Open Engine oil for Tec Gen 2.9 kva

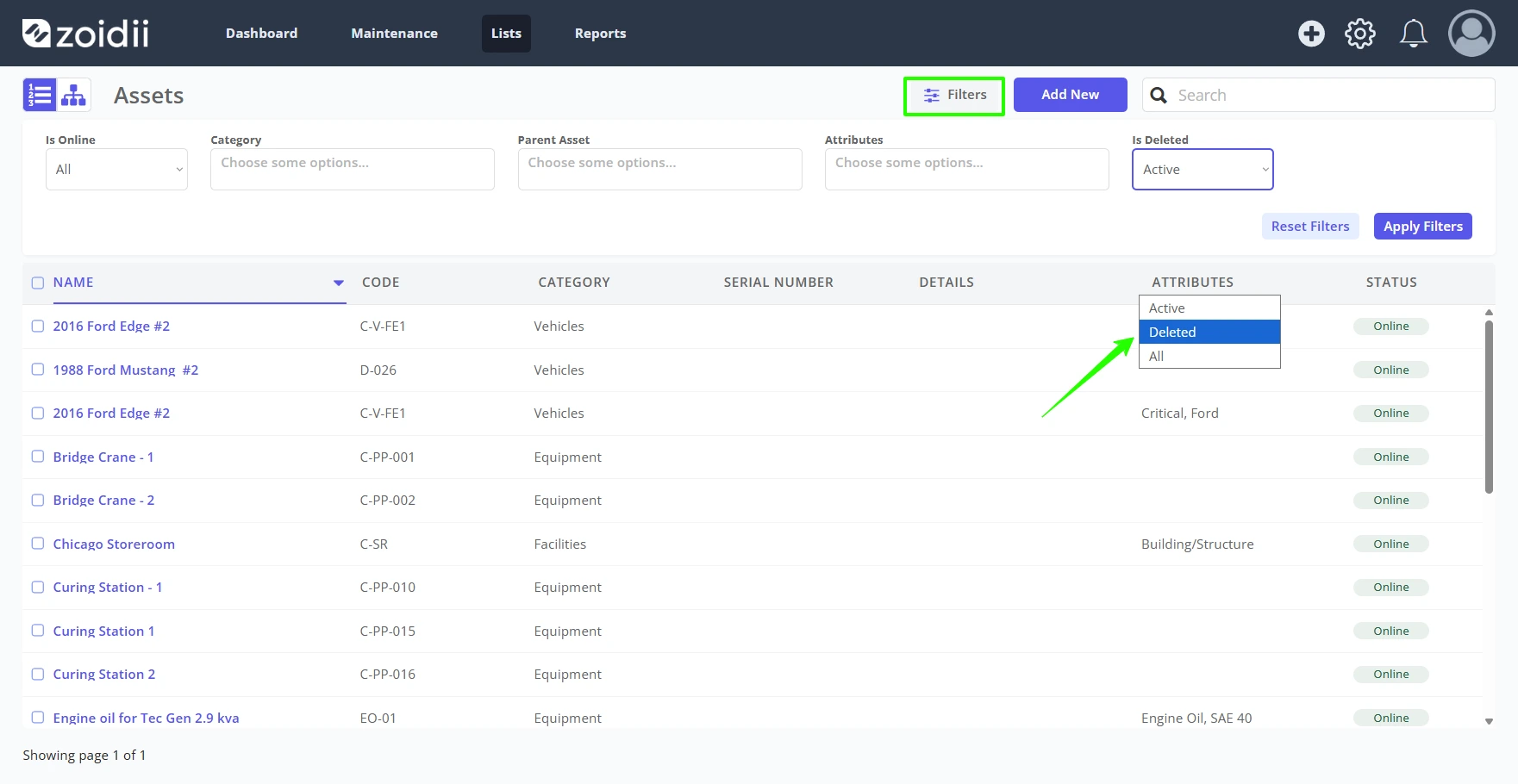(146, 718)
